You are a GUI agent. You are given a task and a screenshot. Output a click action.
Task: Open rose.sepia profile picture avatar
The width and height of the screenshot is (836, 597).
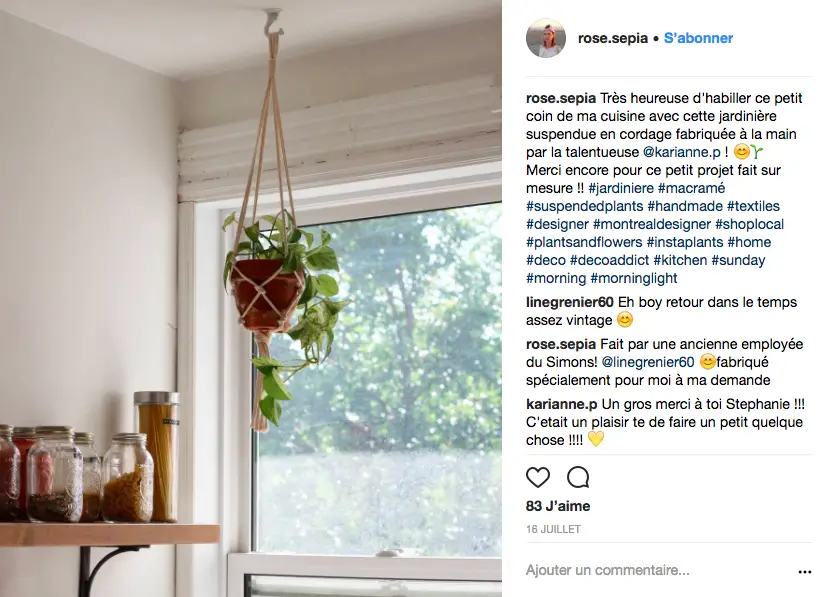545,38
